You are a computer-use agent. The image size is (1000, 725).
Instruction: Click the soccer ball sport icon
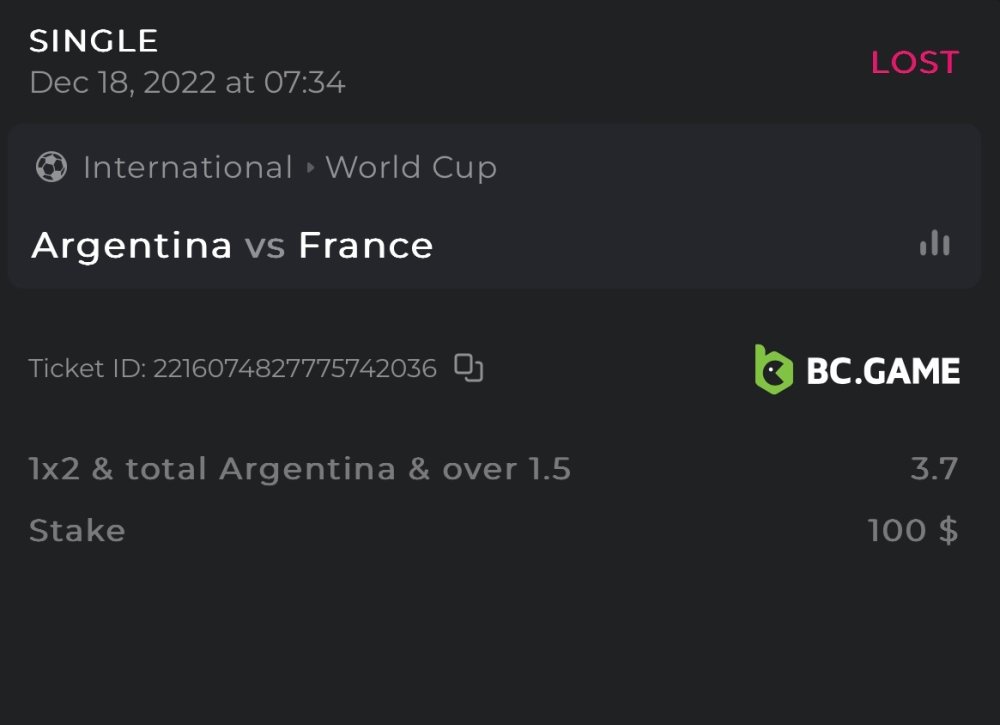[x=51, y=167]
